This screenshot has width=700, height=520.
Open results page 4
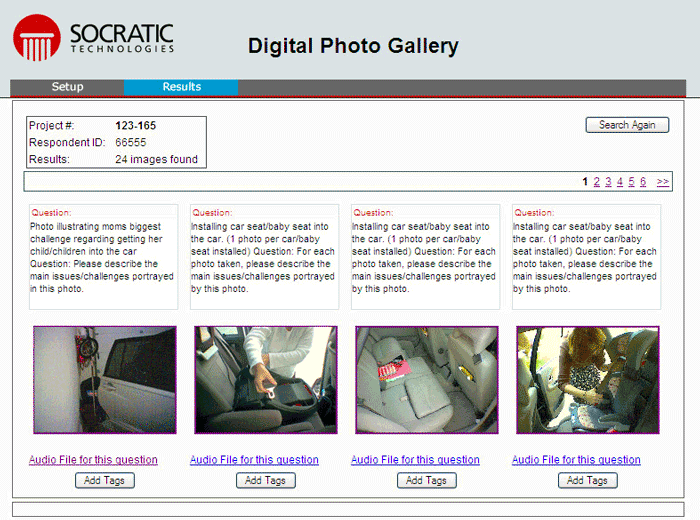[x=620, y=182]
